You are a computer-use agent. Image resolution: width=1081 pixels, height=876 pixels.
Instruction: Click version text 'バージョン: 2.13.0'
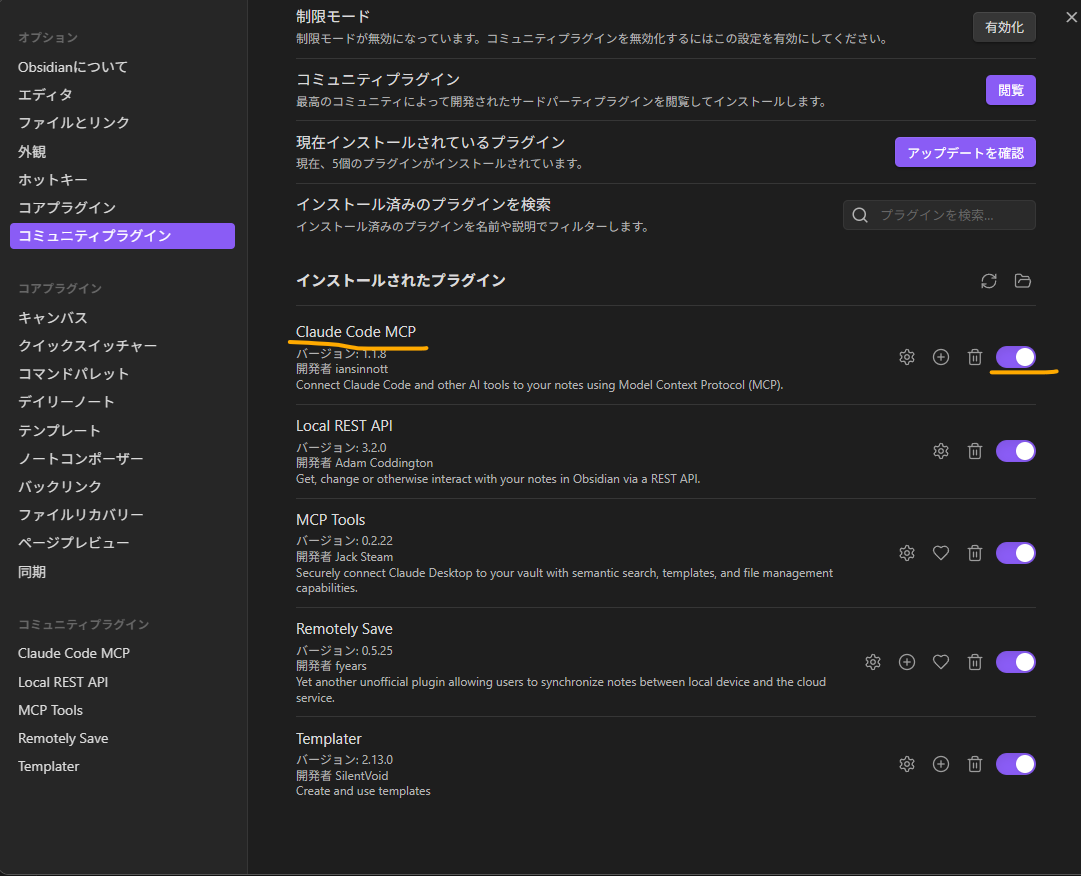click(344, 760)
